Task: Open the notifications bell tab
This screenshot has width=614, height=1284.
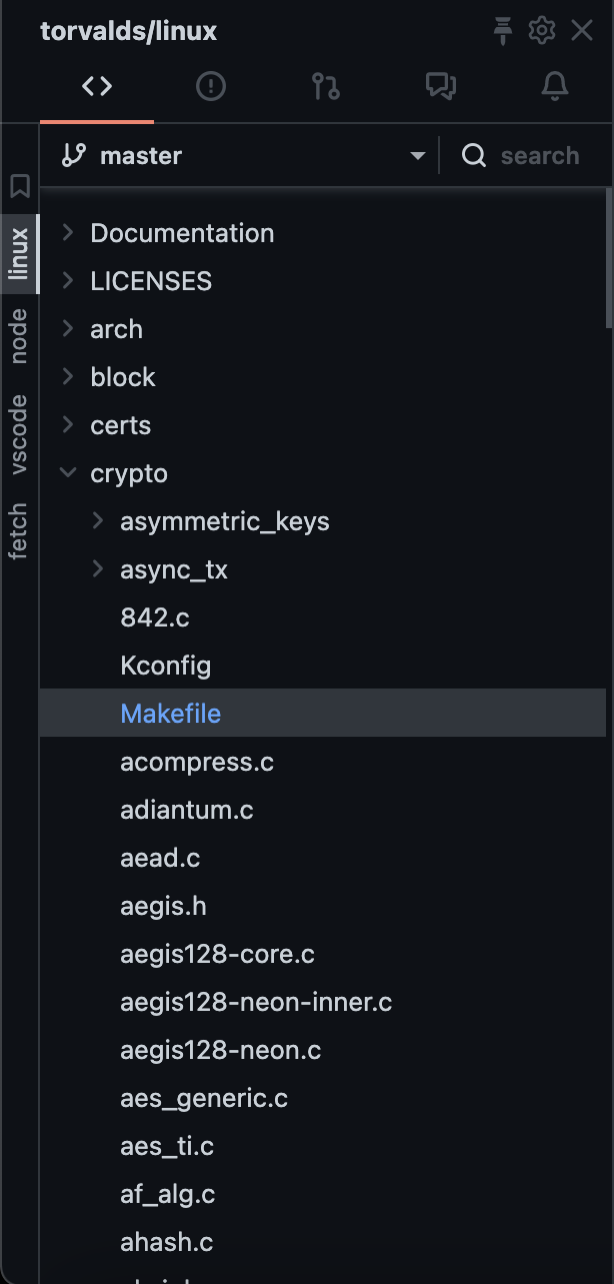Action: [554, 87]
